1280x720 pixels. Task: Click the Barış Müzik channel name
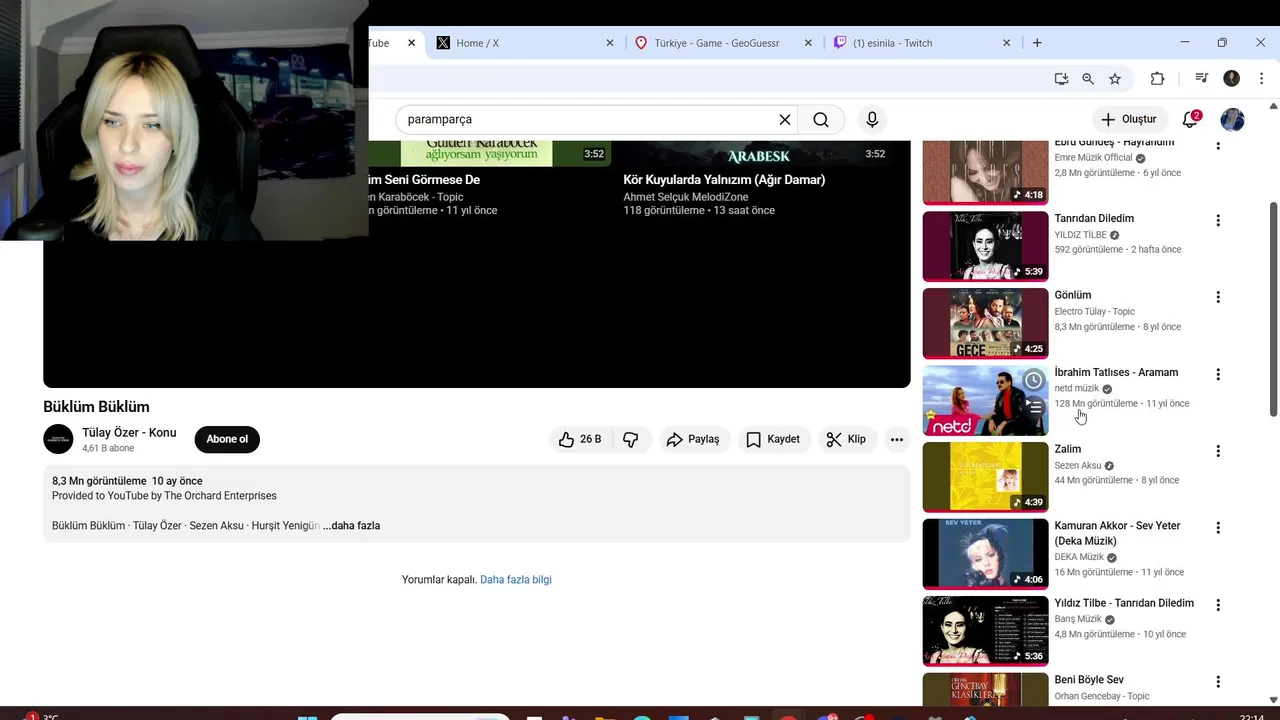[x=1078, y=620]
